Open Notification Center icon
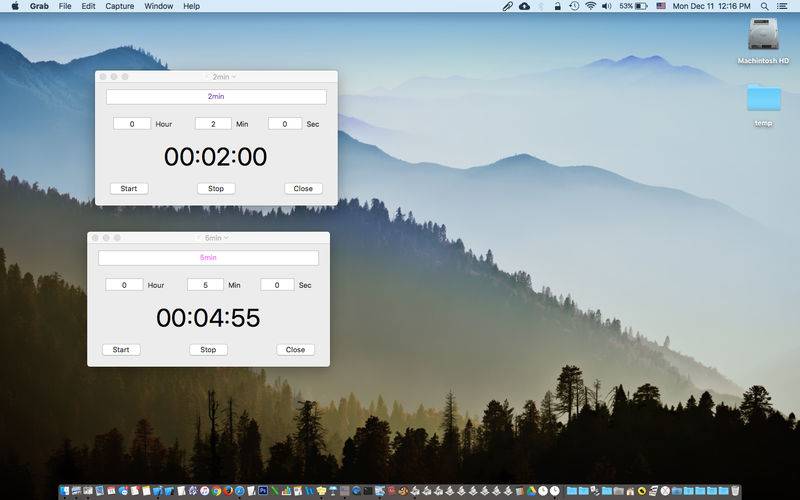This screenshot has width=800, height=500. coord(782,6)
